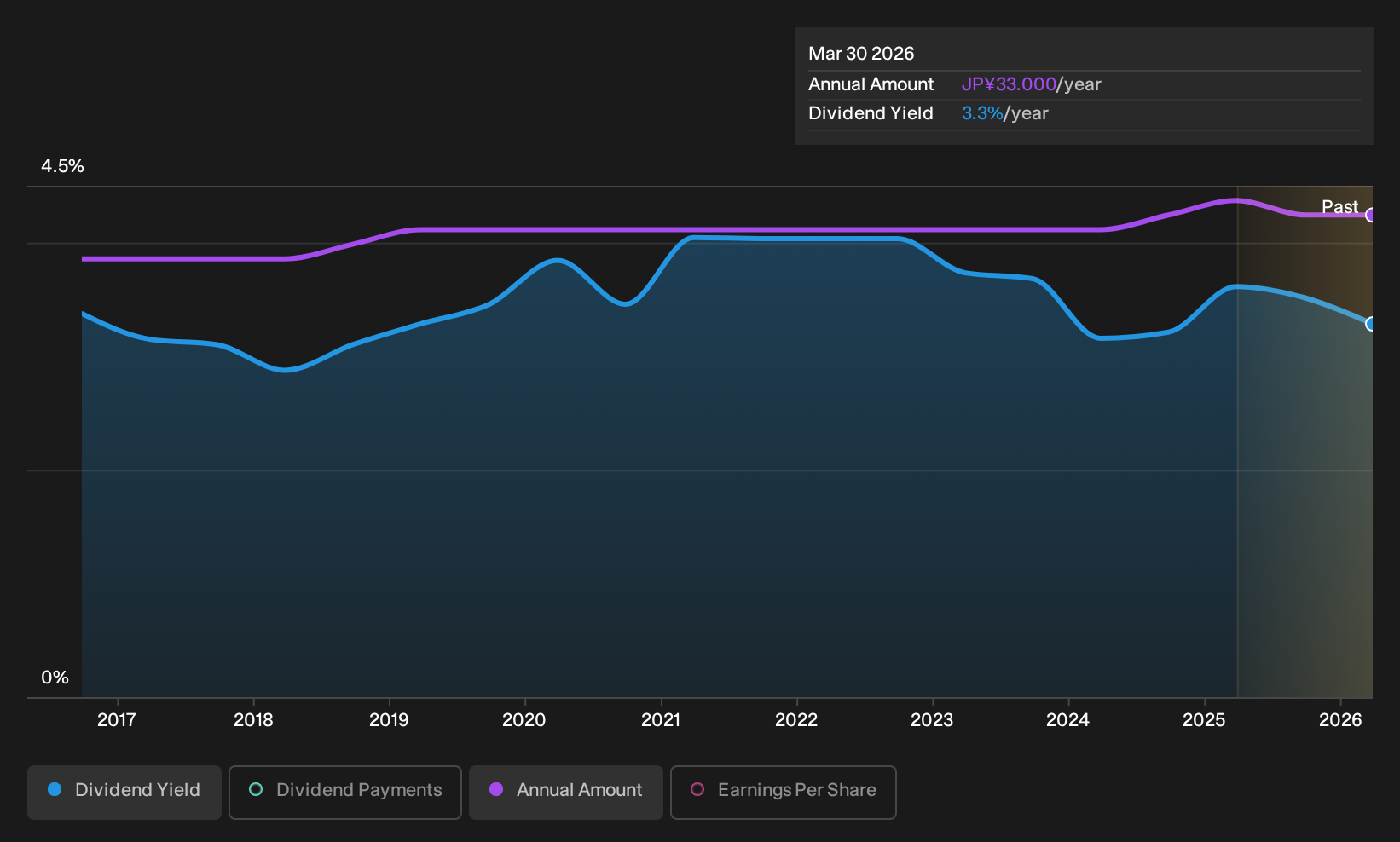The image size is (1400, 842).
Task: Click the 3.3% dividend yield value
Action: 982,113
